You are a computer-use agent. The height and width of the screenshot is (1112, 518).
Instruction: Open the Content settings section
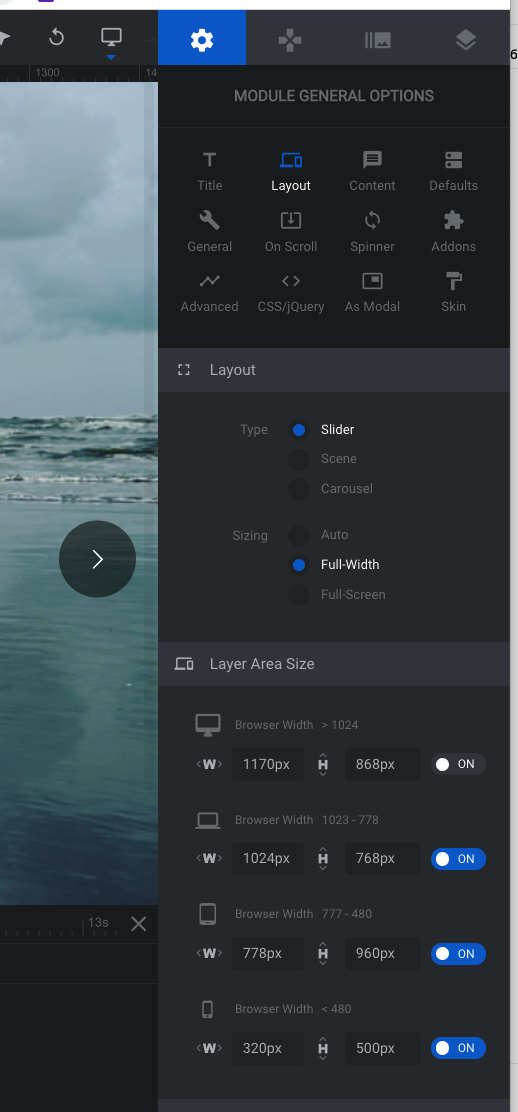click(372, 171)
